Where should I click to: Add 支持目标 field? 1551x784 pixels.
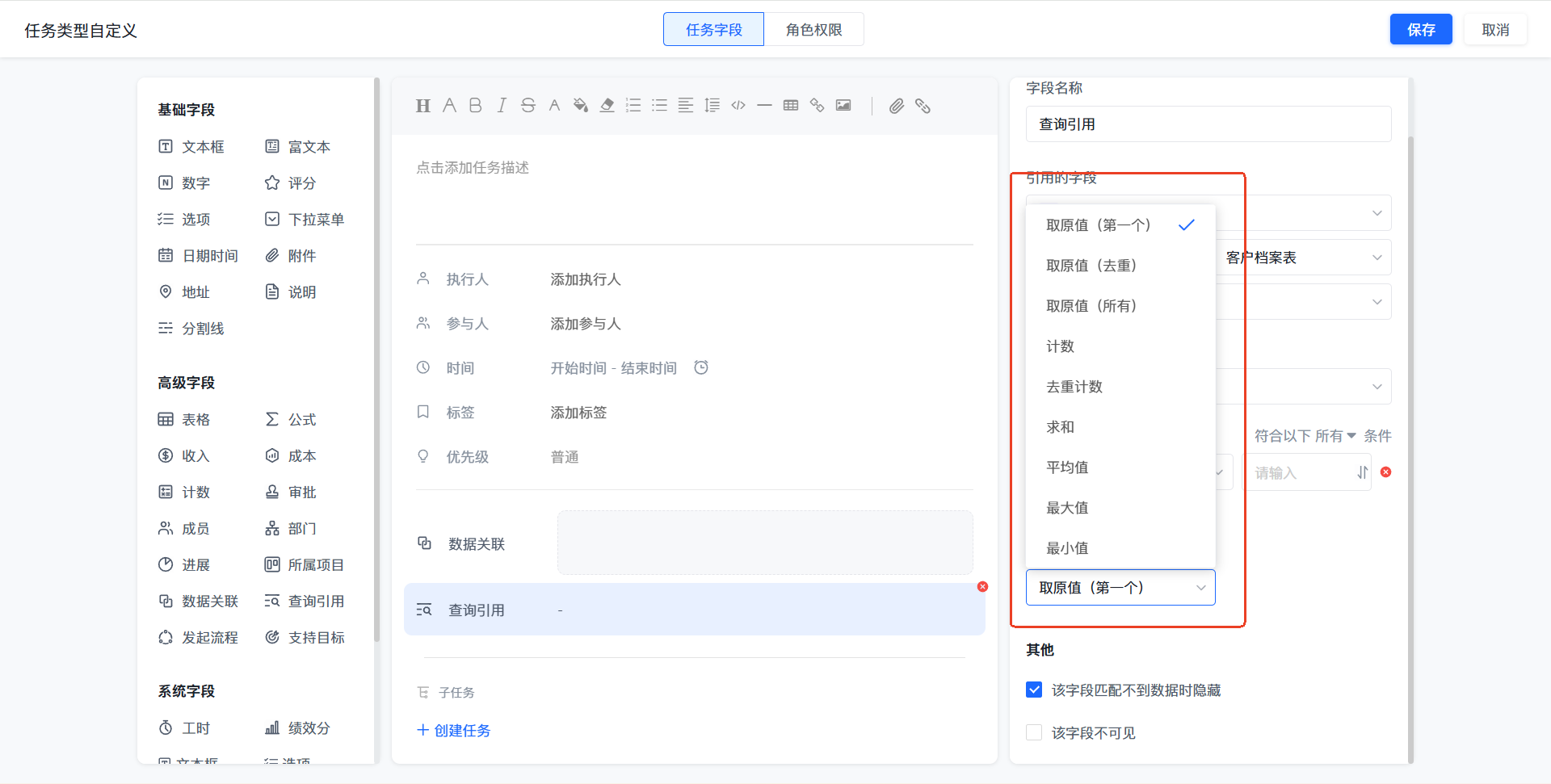[x=305, y=638]
